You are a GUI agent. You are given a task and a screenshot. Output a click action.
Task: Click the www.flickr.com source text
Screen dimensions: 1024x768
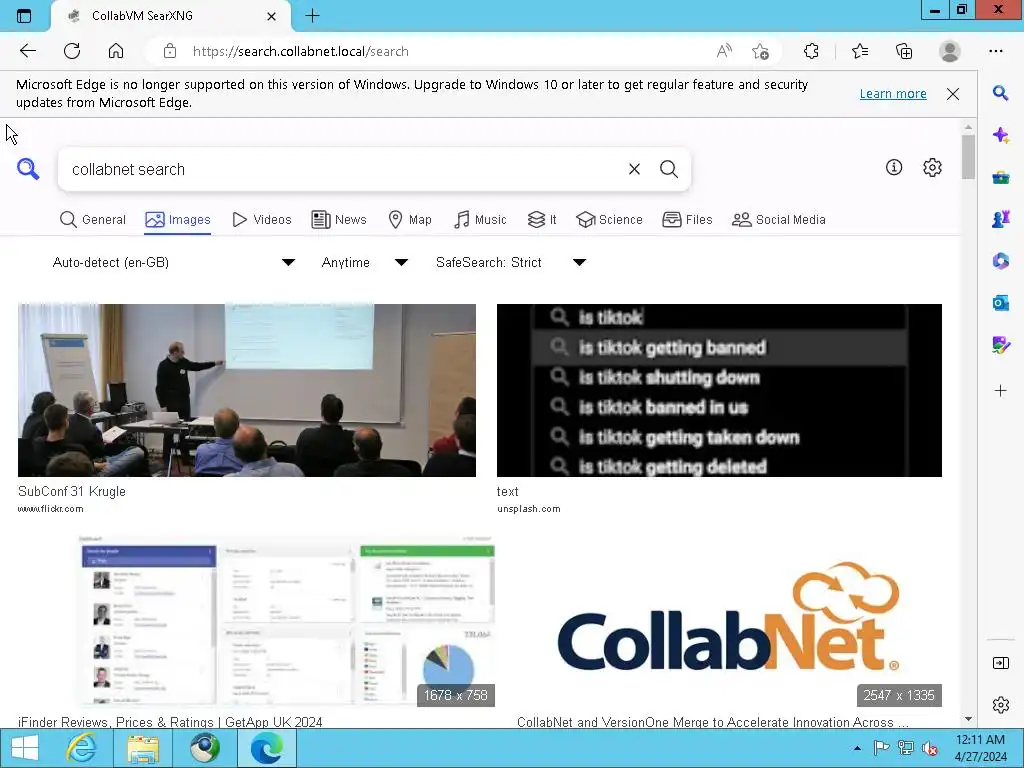pos(50,509)
